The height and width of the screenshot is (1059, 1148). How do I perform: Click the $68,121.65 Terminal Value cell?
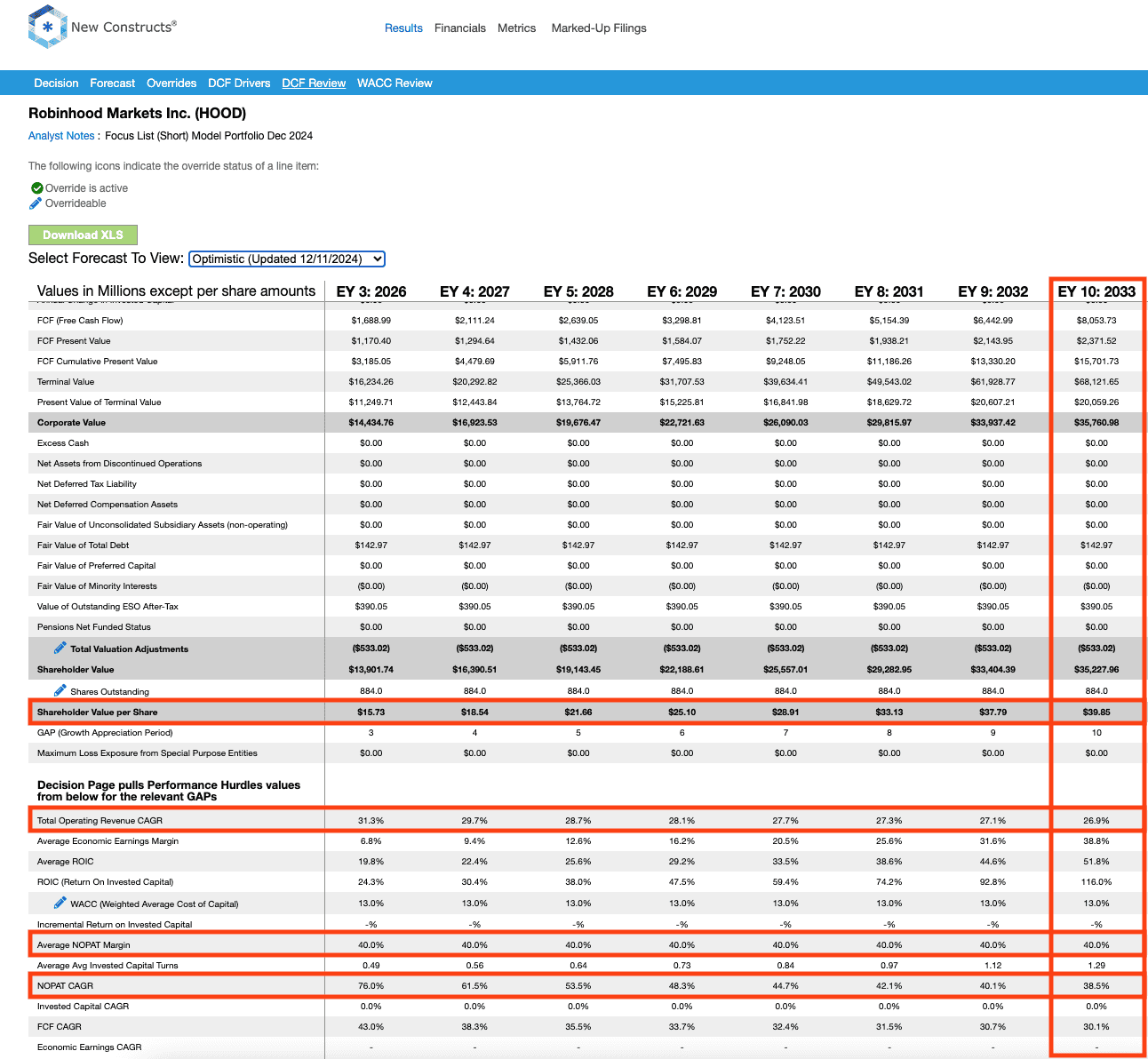[x=1096, y=382]
